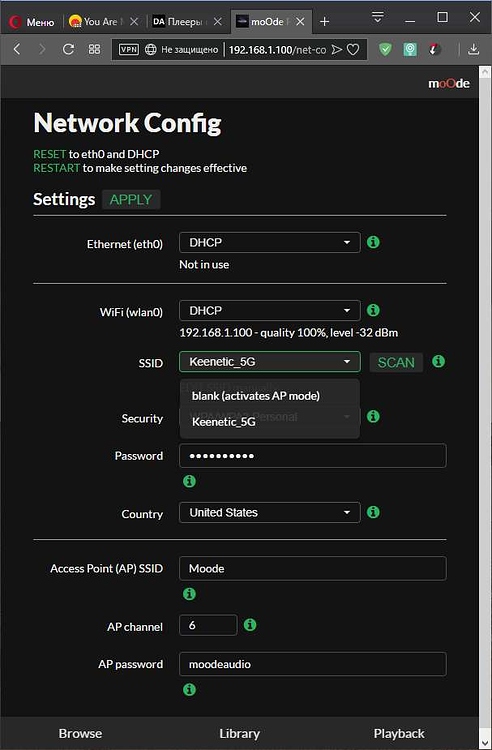Show info for SSID setting
Viewport: 492px width, 750px height.
(x=438, y=361)
